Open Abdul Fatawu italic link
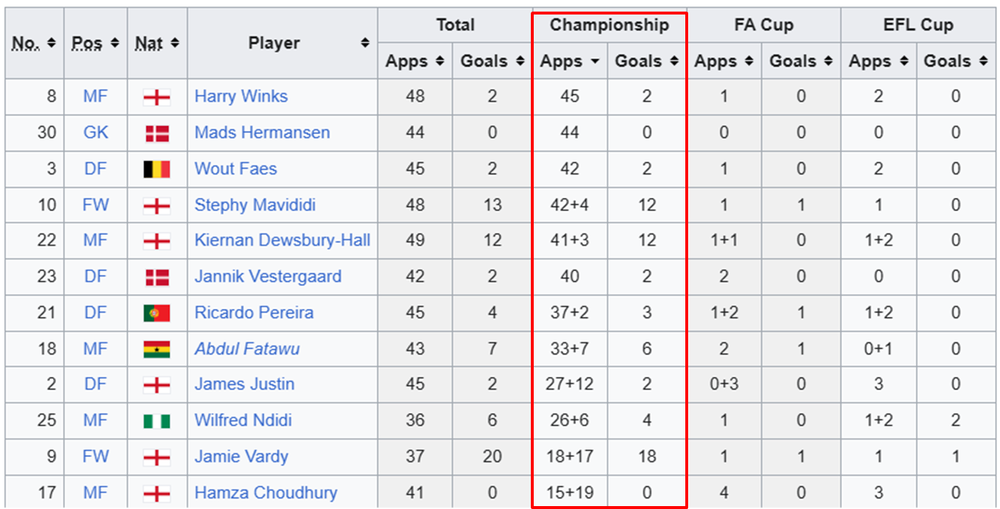The width and height of the screenshot is (1000, 509). [247, 349]
